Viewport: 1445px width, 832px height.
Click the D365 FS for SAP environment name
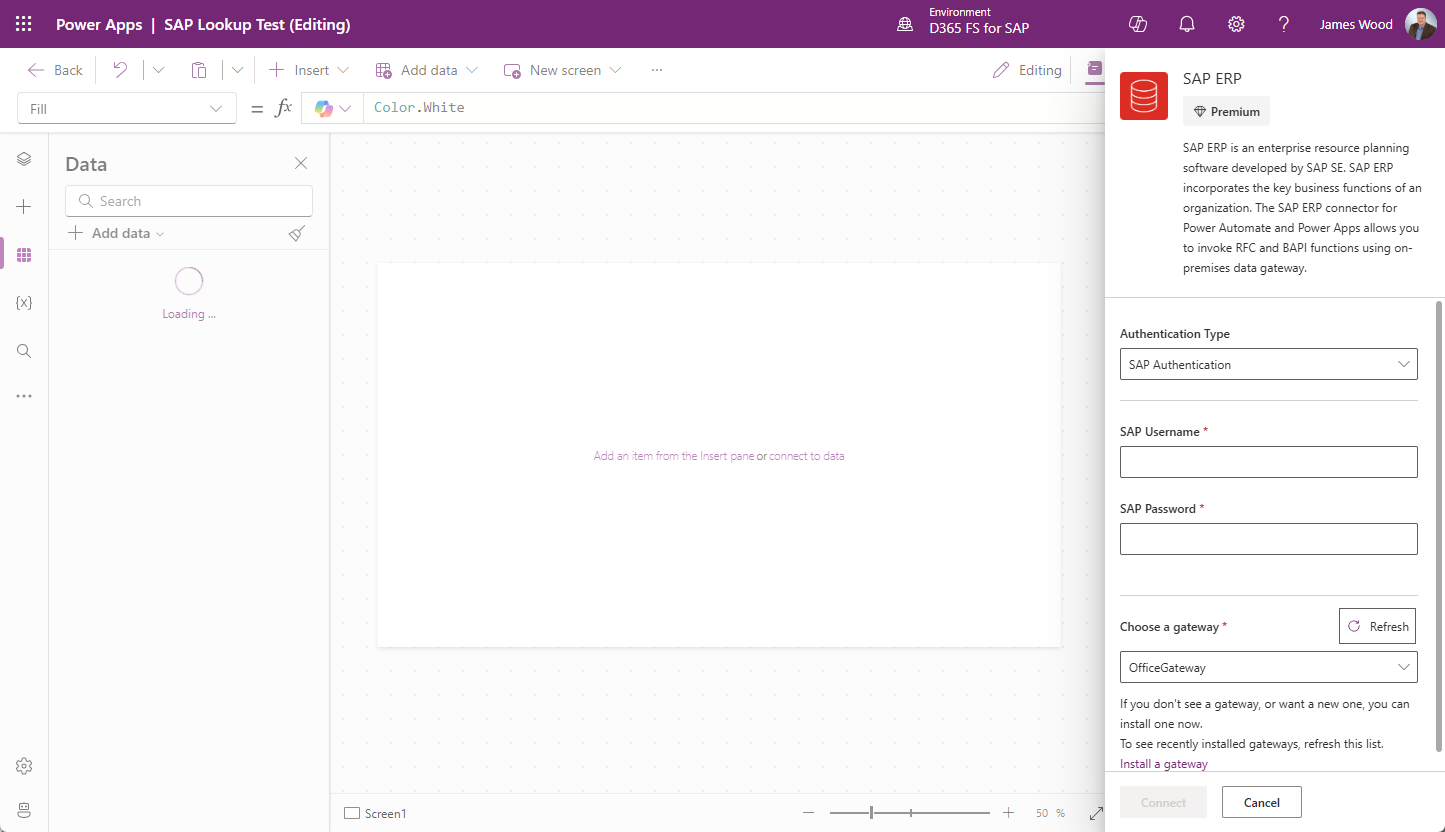(x=979, y=29)
